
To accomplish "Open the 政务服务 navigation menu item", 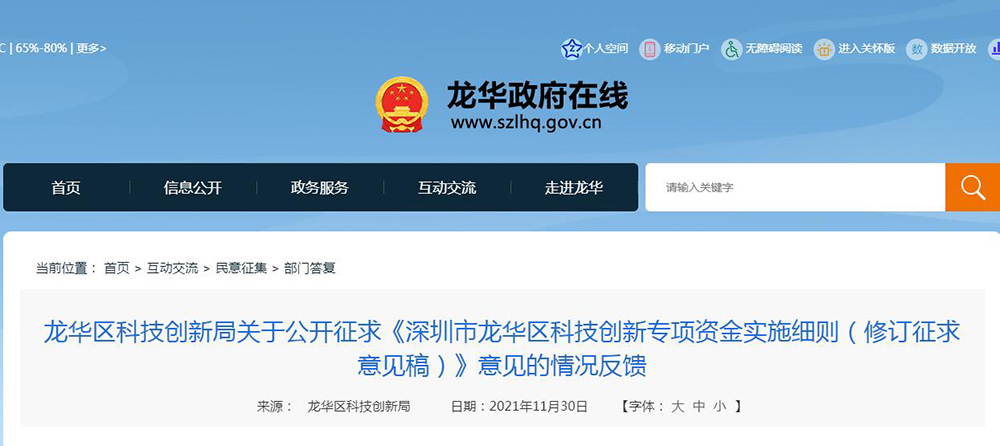I will [320, 188].
